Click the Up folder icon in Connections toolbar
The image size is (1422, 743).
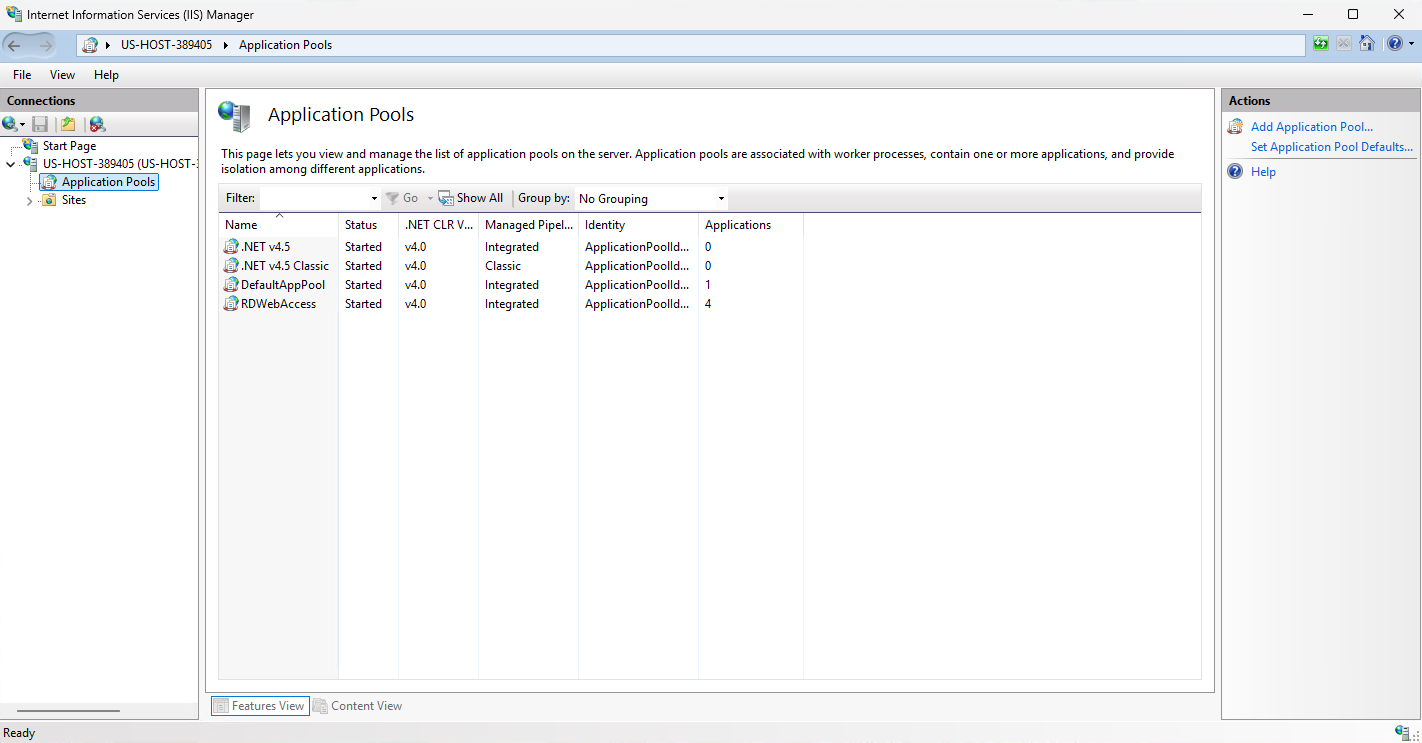pos(68,124)
